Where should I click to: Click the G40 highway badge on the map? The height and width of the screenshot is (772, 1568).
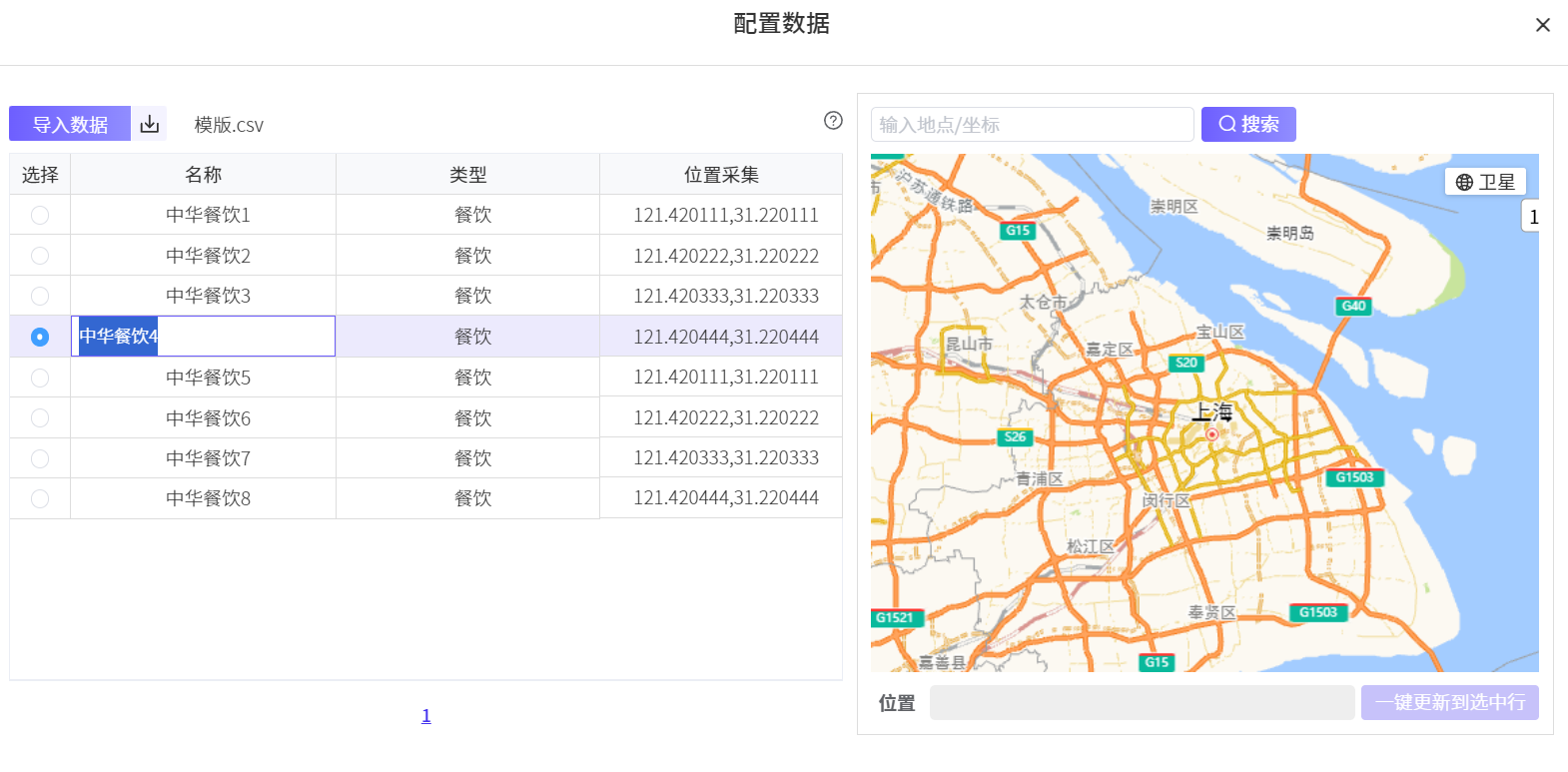[x=1353, y=306]
